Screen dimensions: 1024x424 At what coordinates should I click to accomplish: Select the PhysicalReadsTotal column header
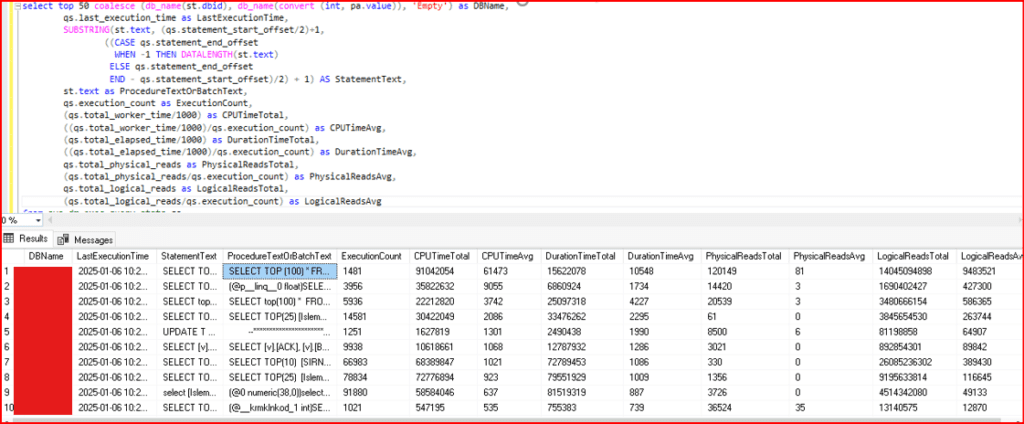(744, 257)
